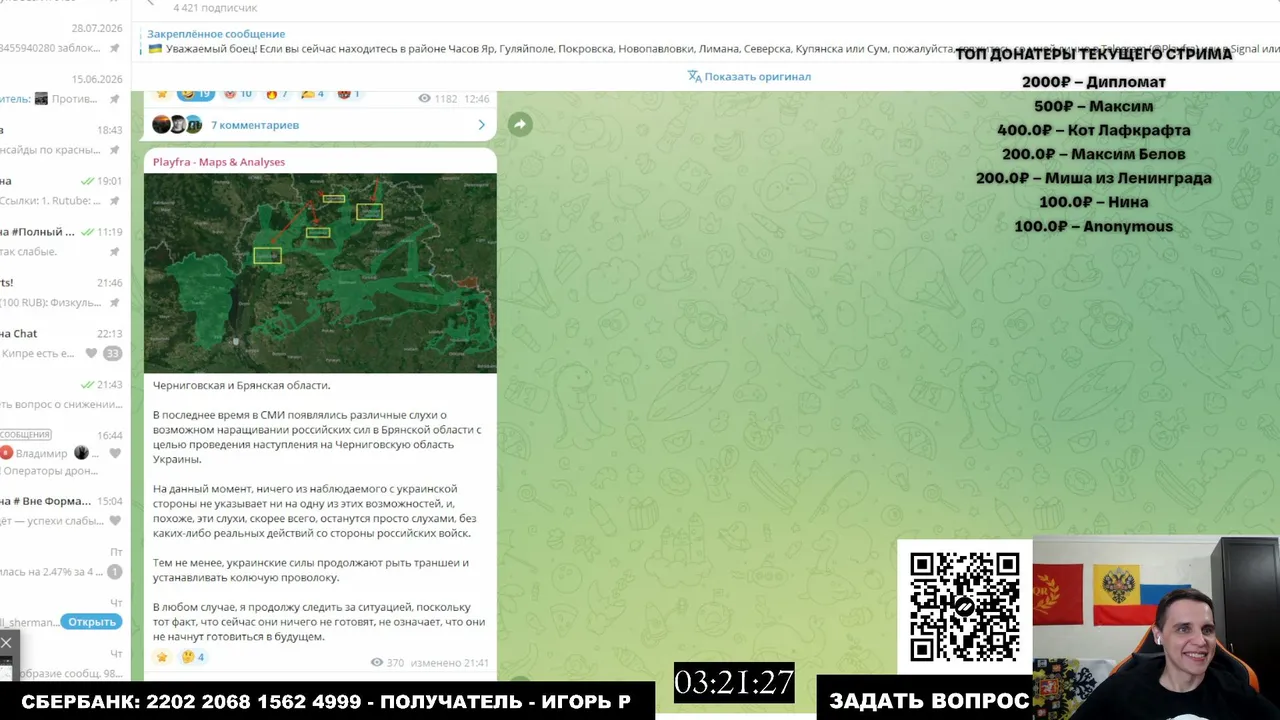Click the star reaction under the Playfra post
The image size is (1280, 720).
tap(162, 657)
